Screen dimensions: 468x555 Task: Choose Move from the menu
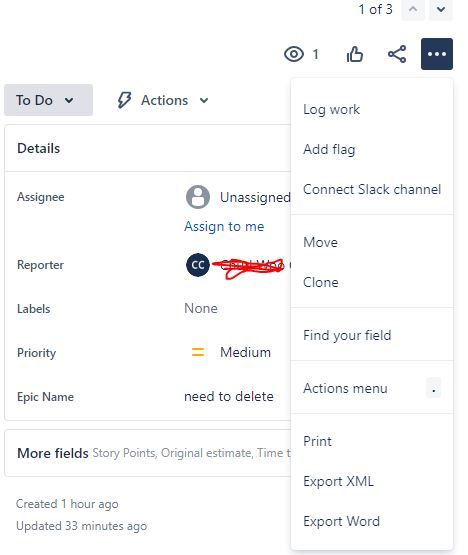(372, 242)
